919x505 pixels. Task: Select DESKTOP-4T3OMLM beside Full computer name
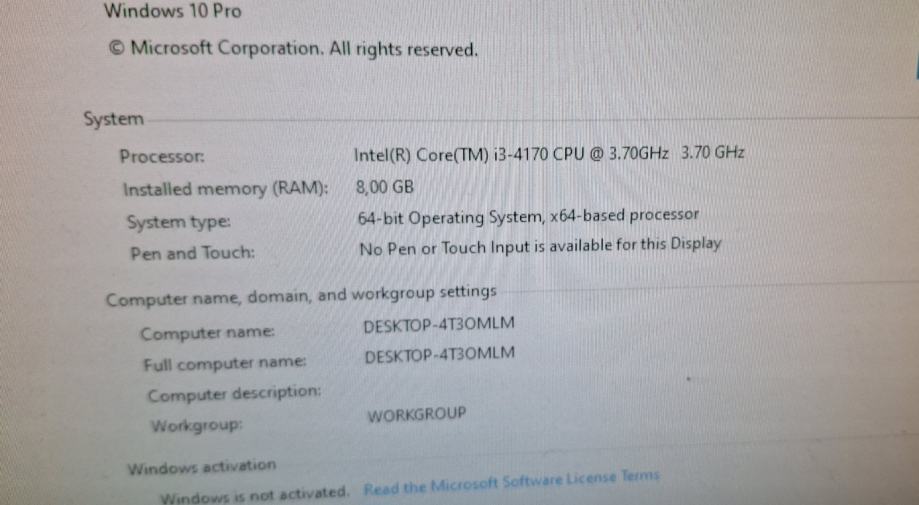coord(440,356)
